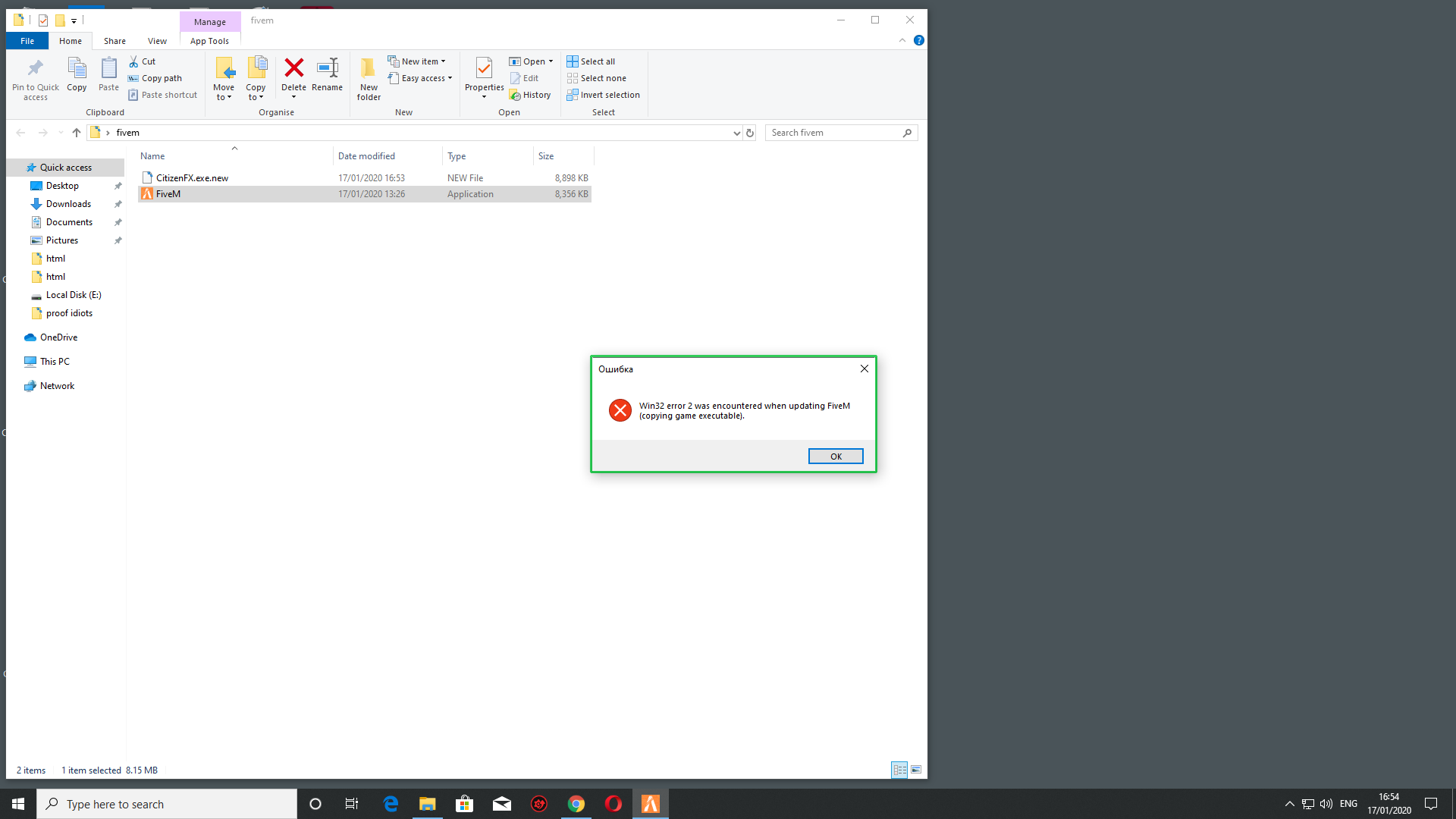Expand the address bar history dropdown

click(x=736, y=133)
